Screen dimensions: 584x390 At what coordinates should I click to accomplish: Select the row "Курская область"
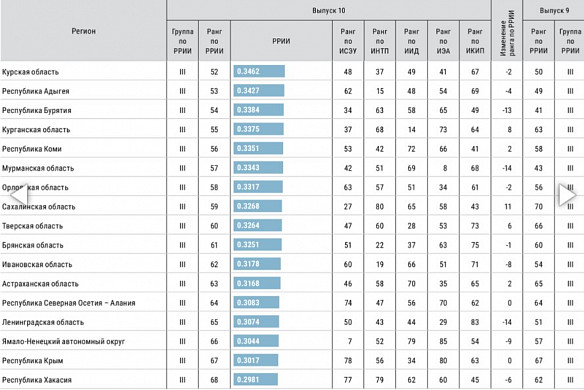point(292,72)
